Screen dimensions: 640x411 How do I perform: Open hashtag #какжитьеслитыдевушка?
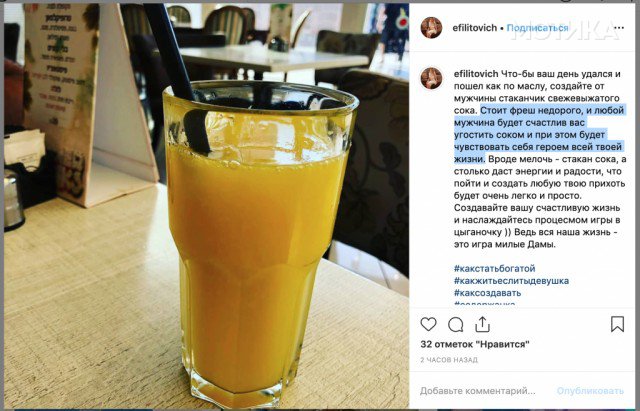click(511, 281)
